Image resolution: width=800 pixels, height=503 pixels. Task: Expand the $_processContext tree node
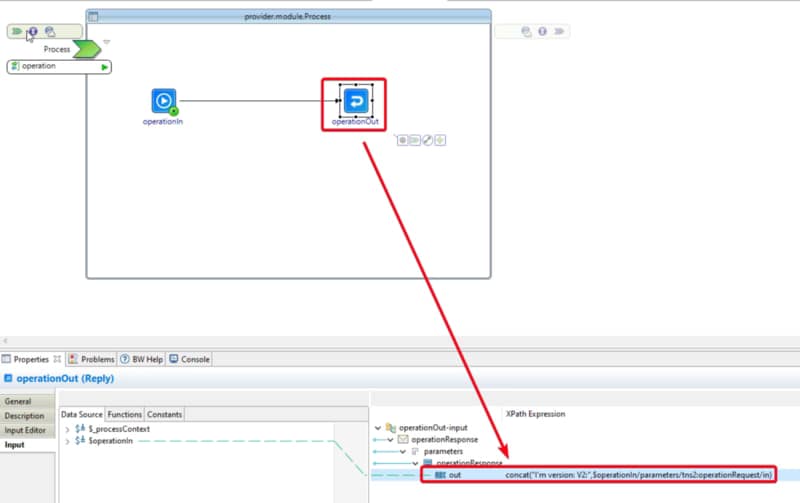pos(67,429)
